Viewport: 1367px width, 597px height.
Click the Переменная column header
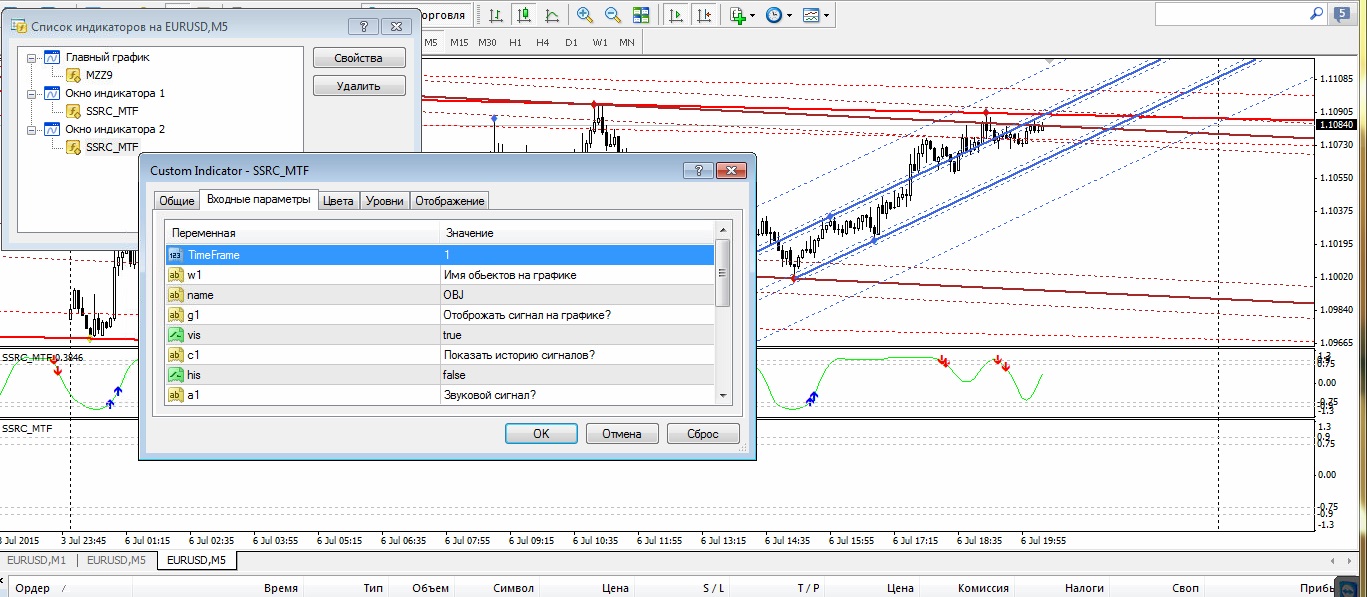tap(302, 233)
